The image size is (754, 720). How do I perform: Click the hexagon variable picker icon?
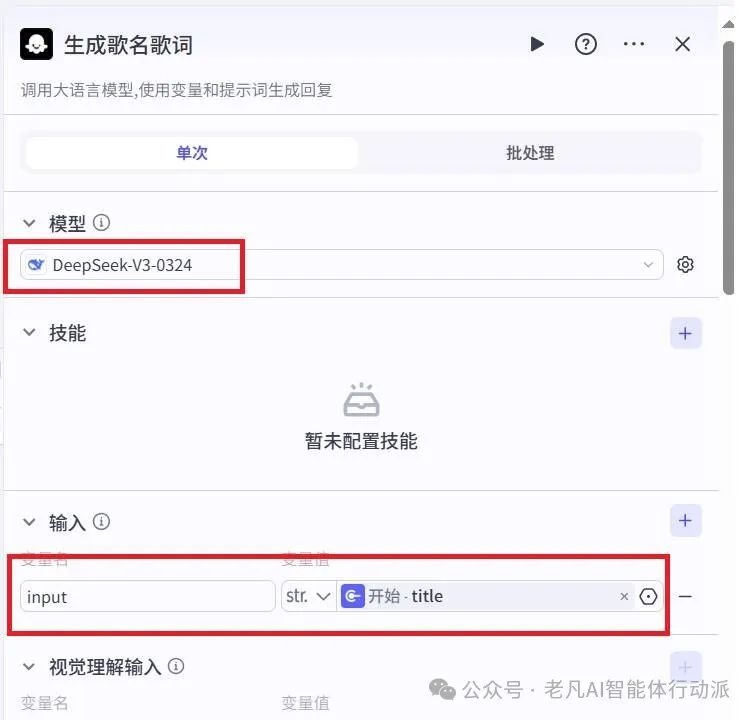coord(648,596)
